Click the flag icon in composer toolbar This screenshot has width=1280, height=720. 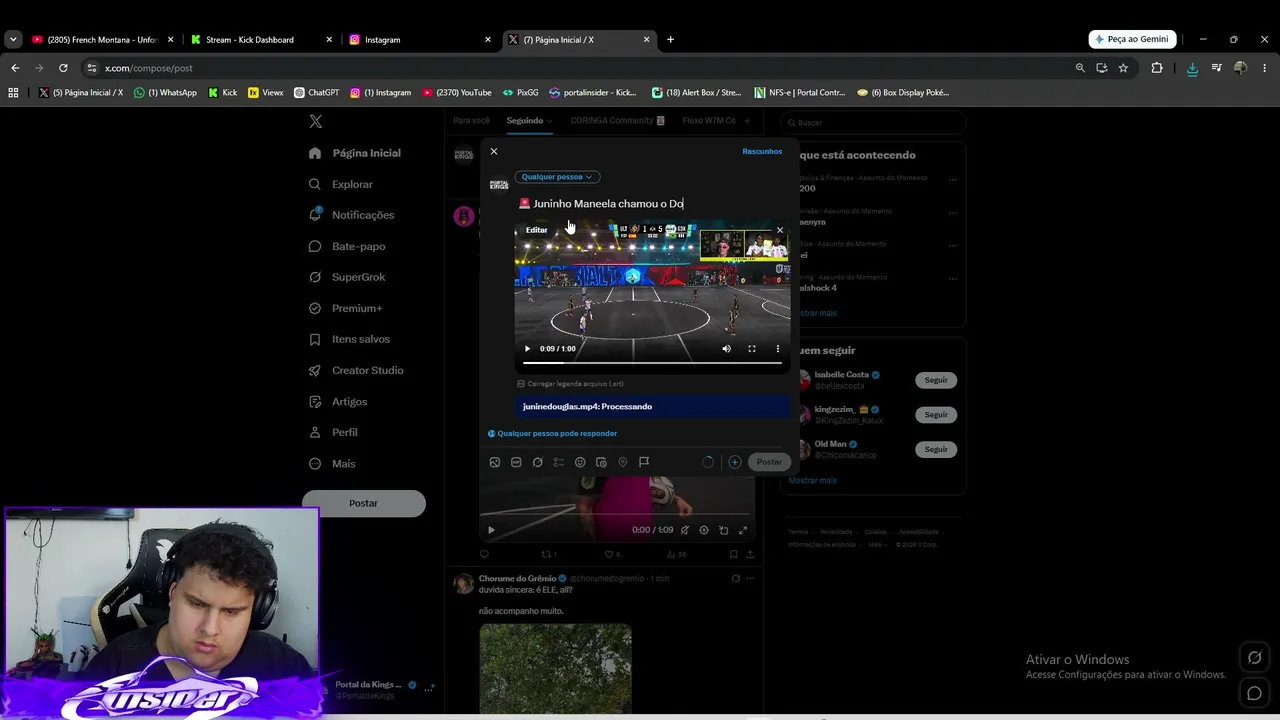pos(644,462)
